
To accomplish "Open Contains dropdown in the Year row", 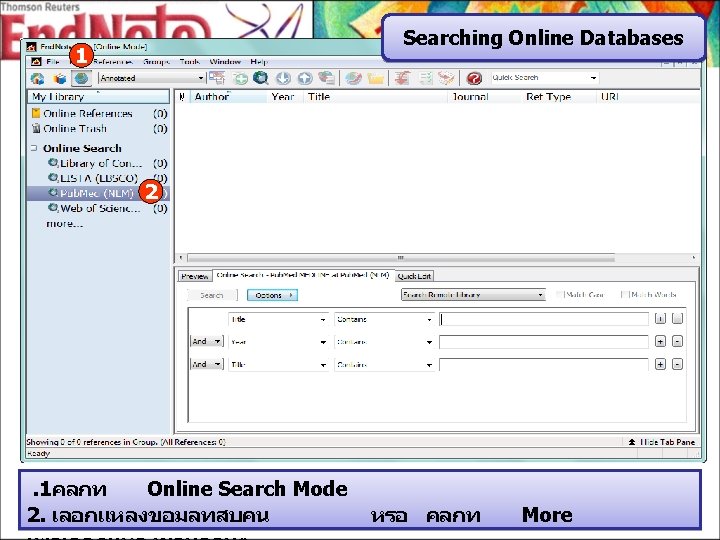I will (384, 342).
